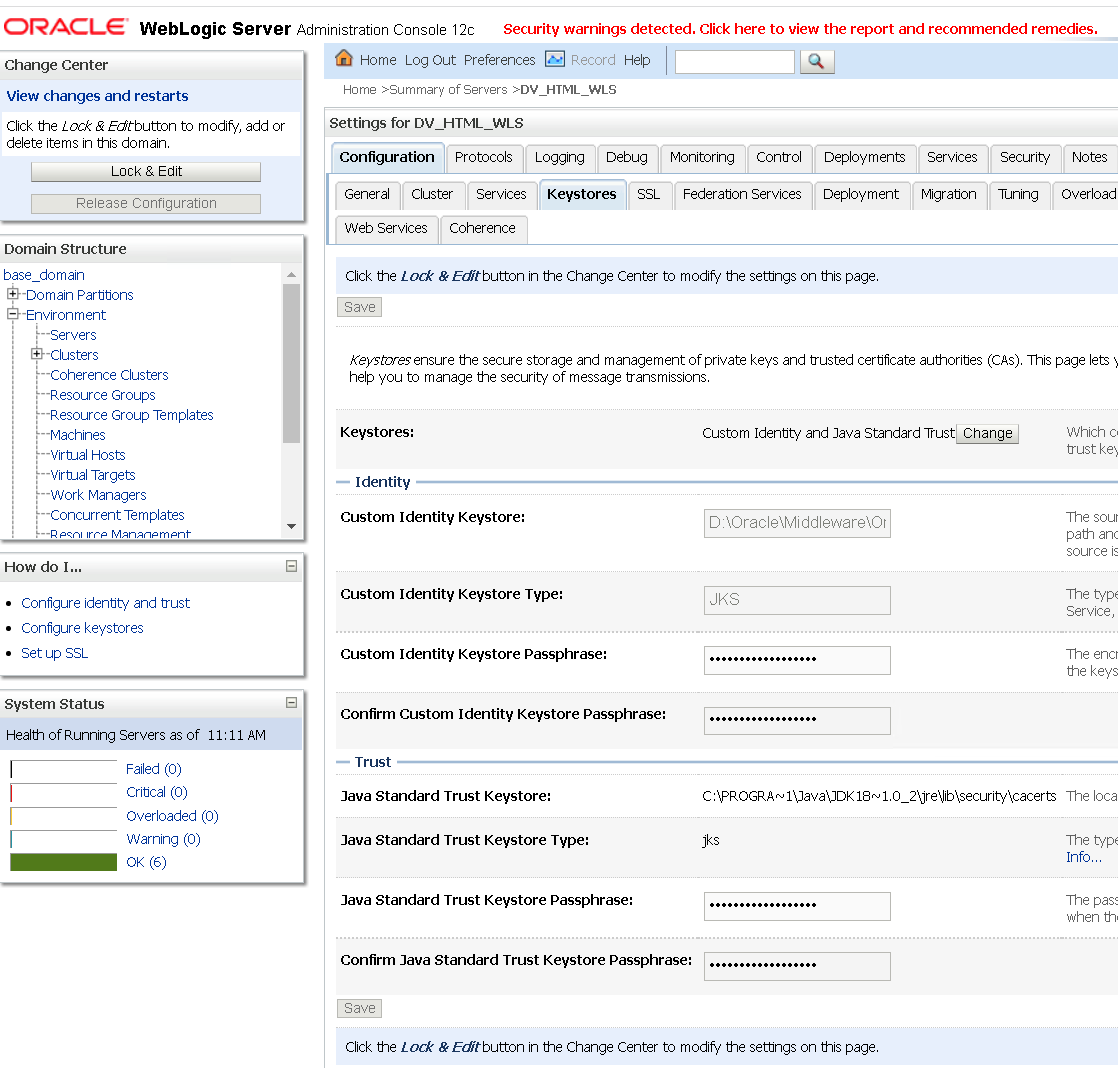This screenshot has width=1118, height=1068.
Task: Click the Overloaded (0) status link
Action: (x=173, y=816)
